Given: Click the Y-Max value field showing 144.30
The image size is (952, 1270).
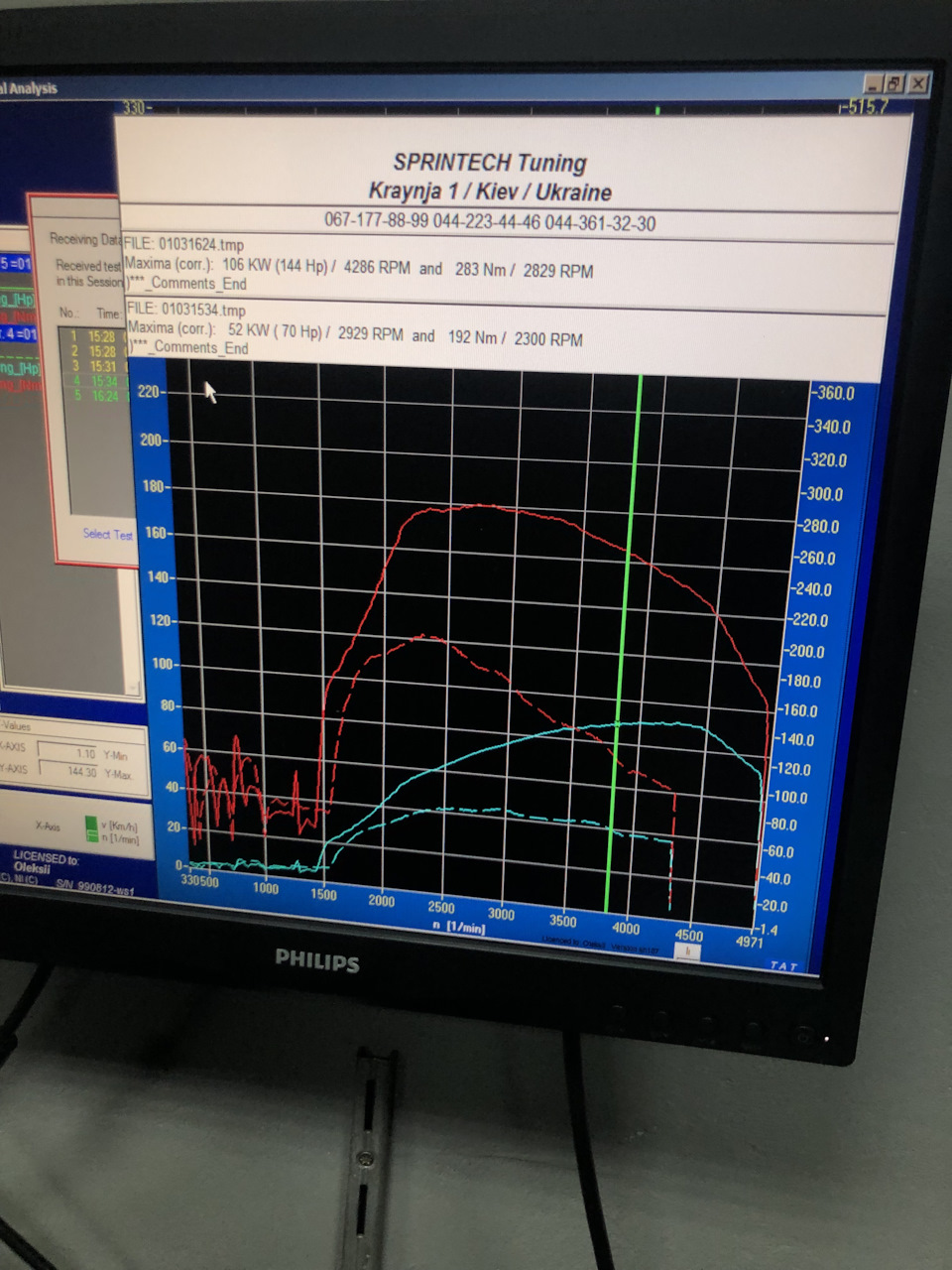Looking at the screenshot, I should (68, 771).
